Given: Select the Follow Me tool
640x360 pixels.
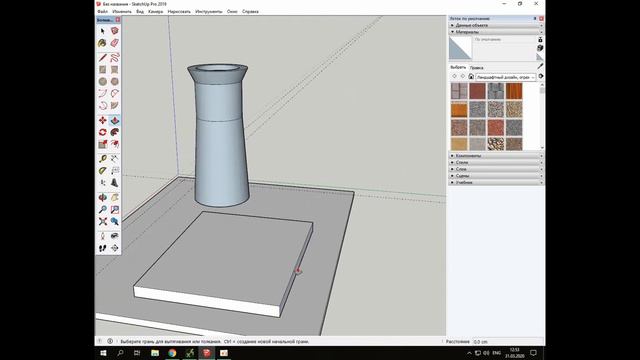Looking at the screenshot, I should tap(115, 132).
